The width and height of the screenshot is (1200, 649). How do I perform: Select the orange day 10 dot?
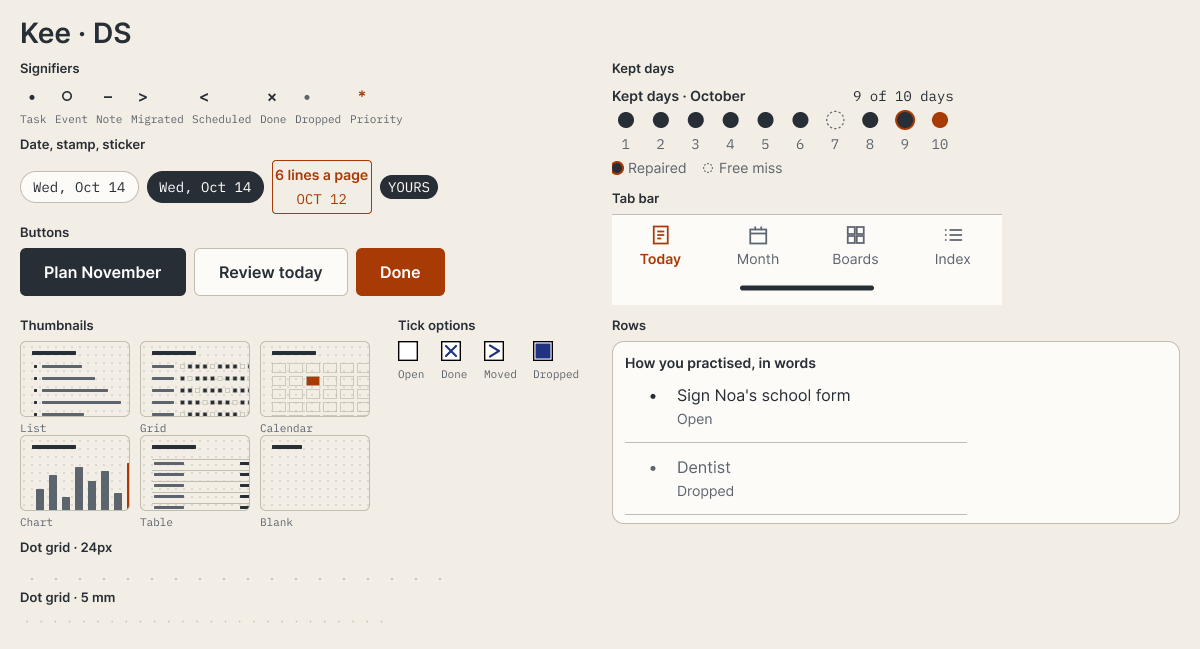pos(940,120)
